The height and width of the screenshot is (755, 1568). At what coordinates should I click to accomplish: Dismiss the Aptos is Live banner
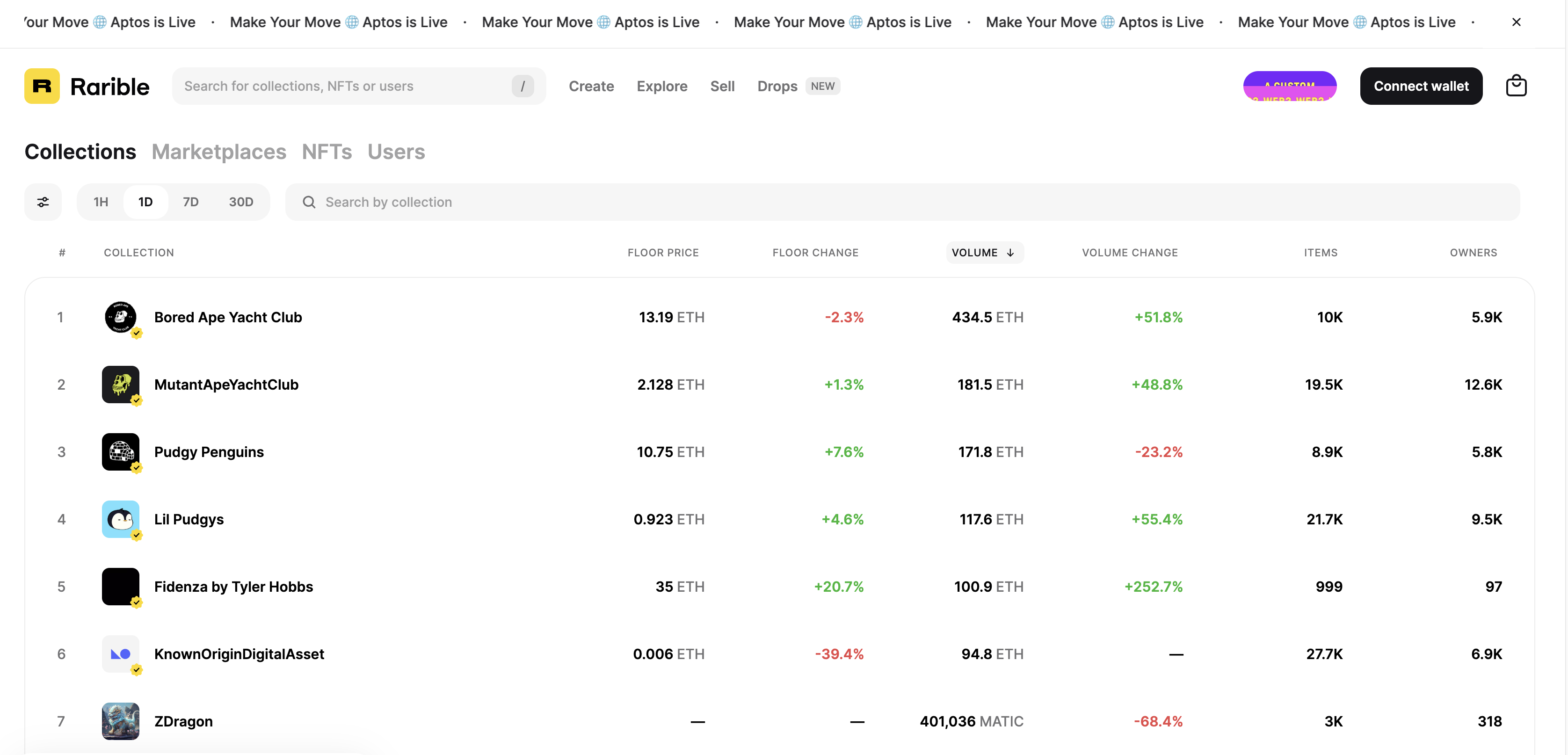(1516, 22)
